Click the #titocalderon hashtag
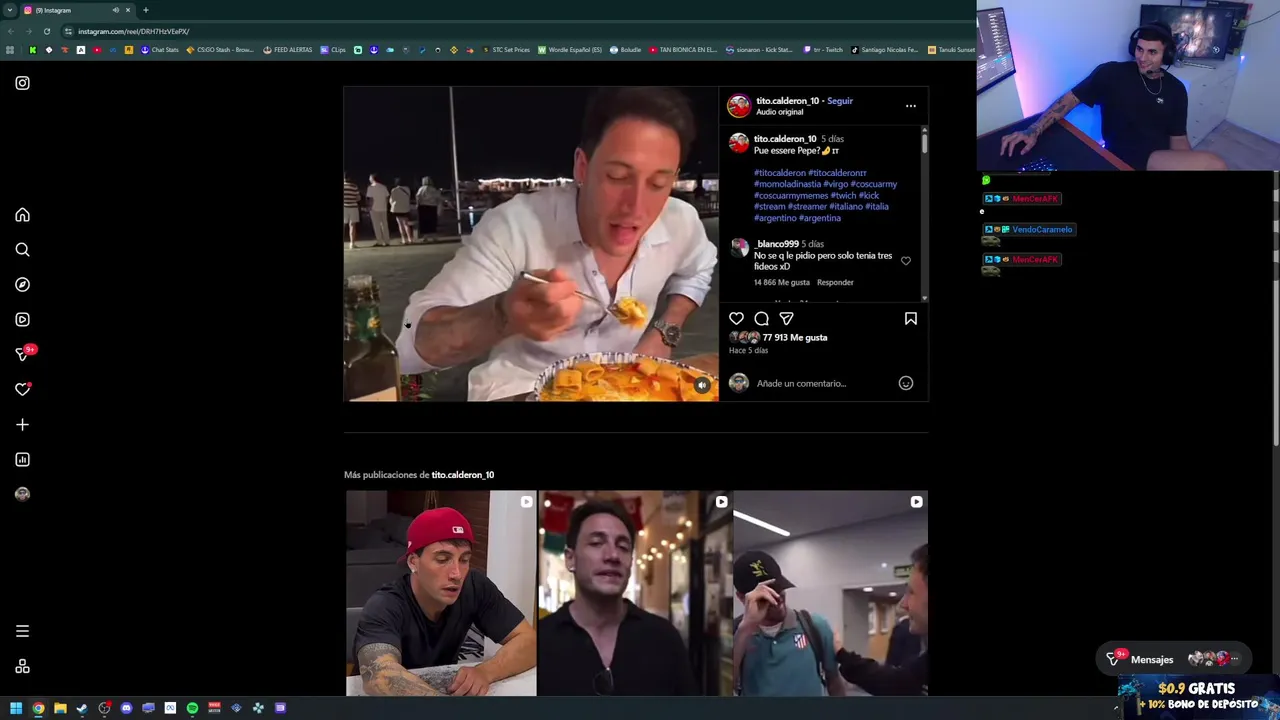The width and height of the screenshot is (1280, 720). [779, 173]
